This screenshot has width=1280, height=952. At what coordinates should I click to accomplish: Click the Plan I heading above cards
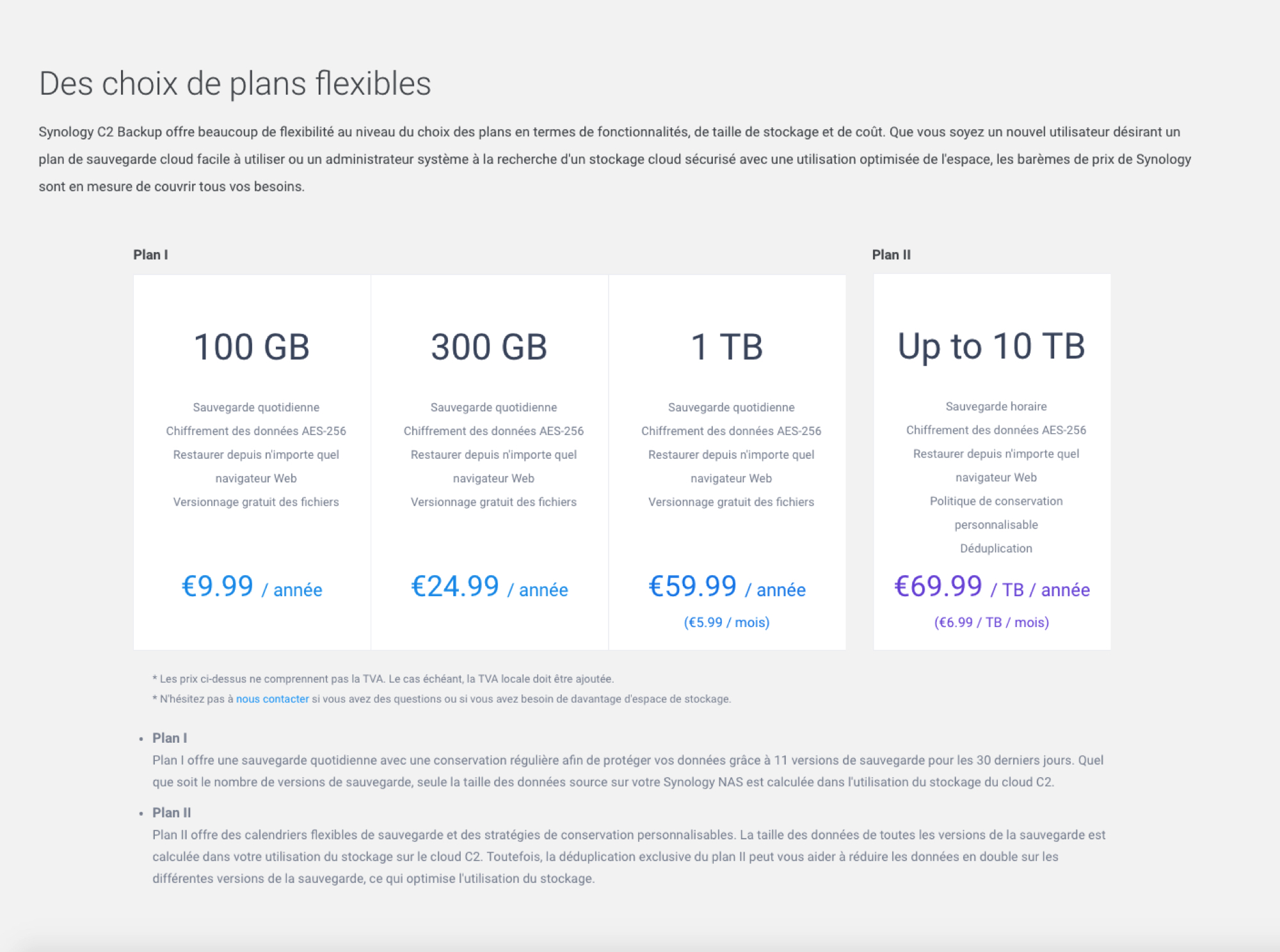pyautogui.click(x=150, y=255)
